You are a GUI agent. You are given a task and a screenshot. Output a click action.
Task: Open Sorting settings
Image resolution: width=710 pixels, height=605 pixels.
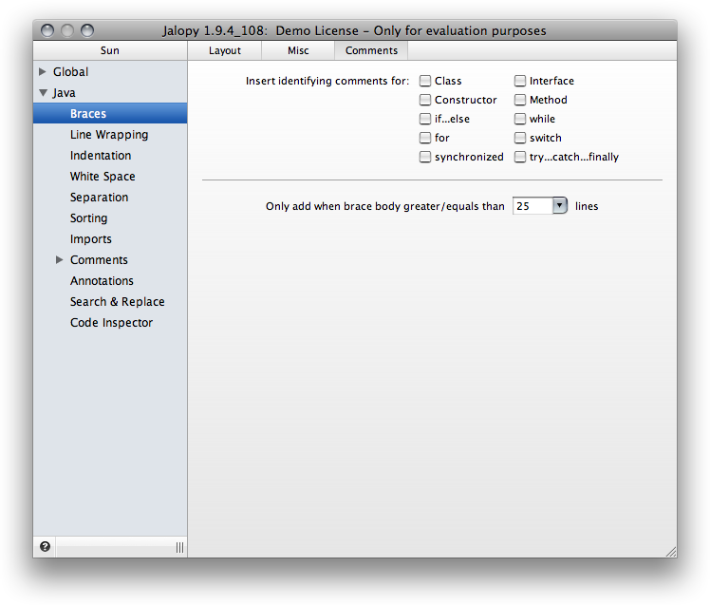(x=89, y=218)
